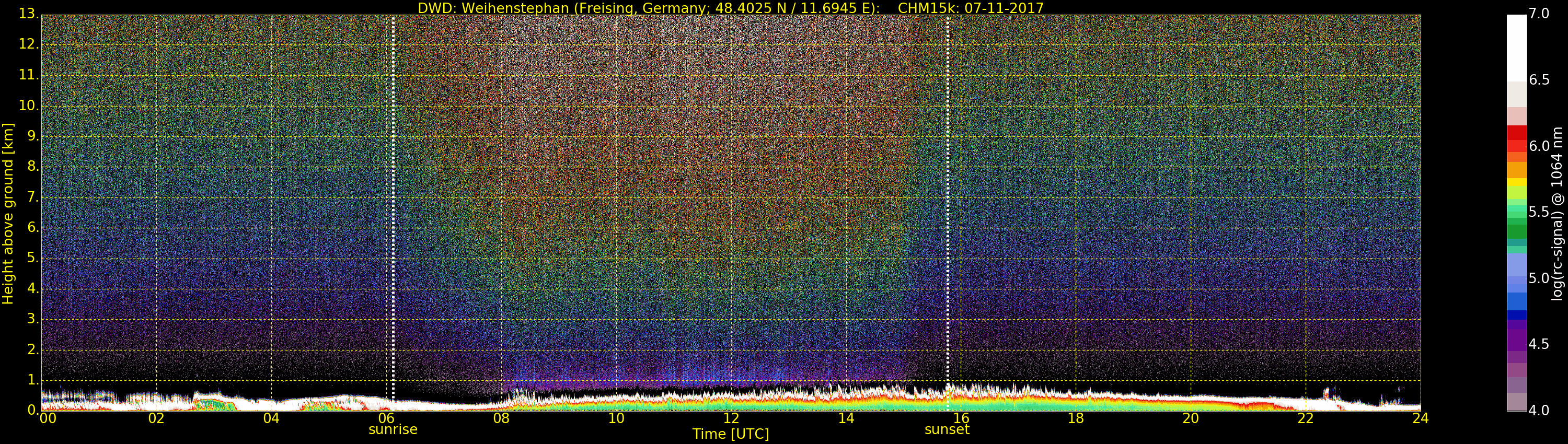1568x444 pixels.
Task: Select the 'sunrise' label under the axis
Action: (393, 429)
